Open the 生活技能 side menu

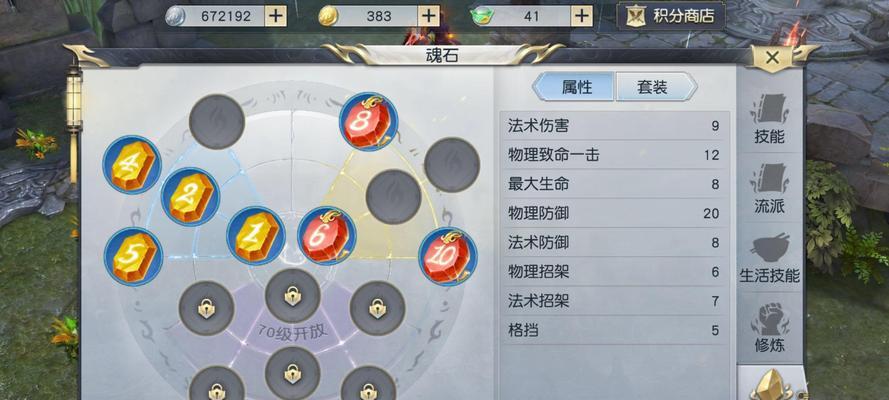(x=769, y=258)
